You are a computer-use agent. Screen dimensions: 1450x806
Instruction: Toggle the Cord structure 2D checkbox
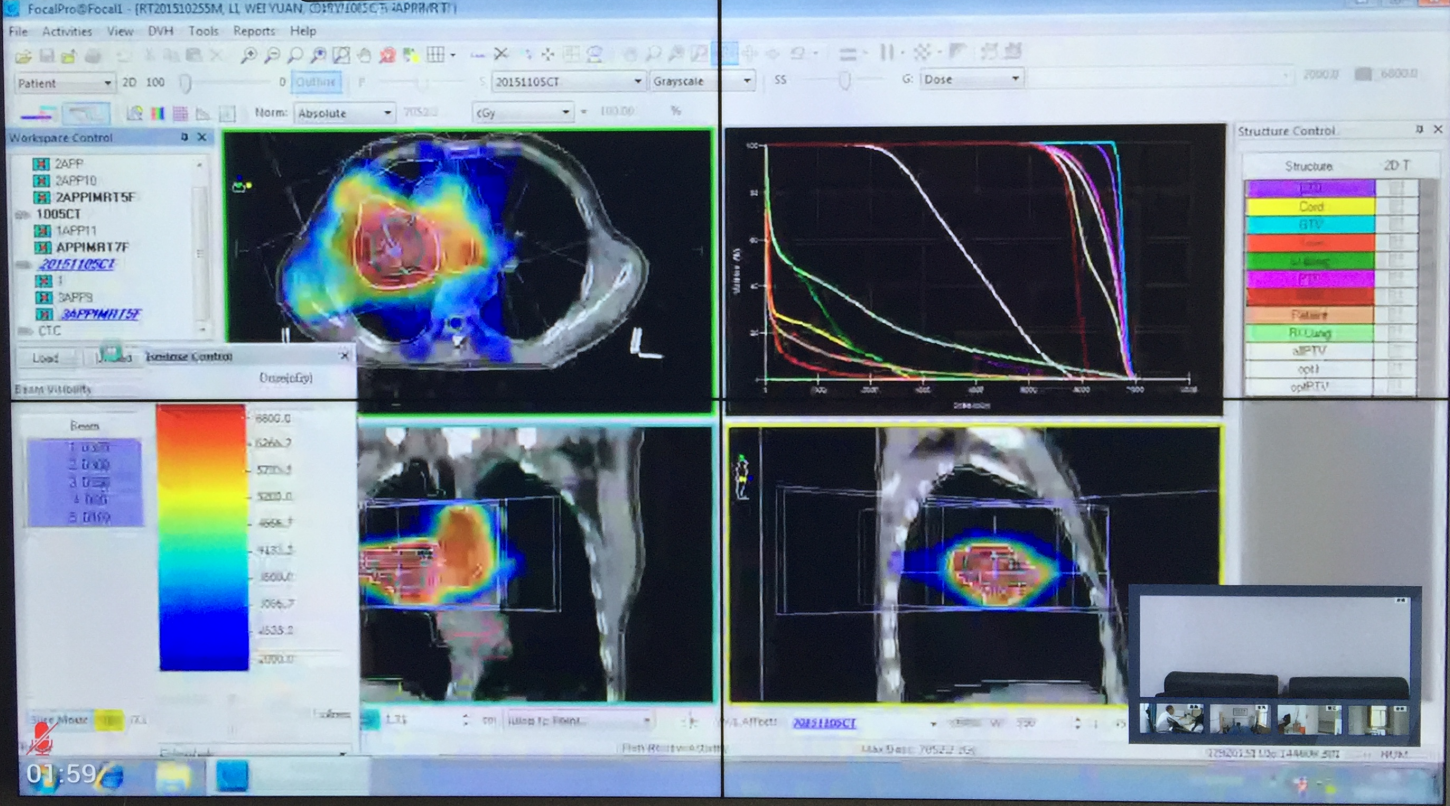click(x=1395, y=207)
